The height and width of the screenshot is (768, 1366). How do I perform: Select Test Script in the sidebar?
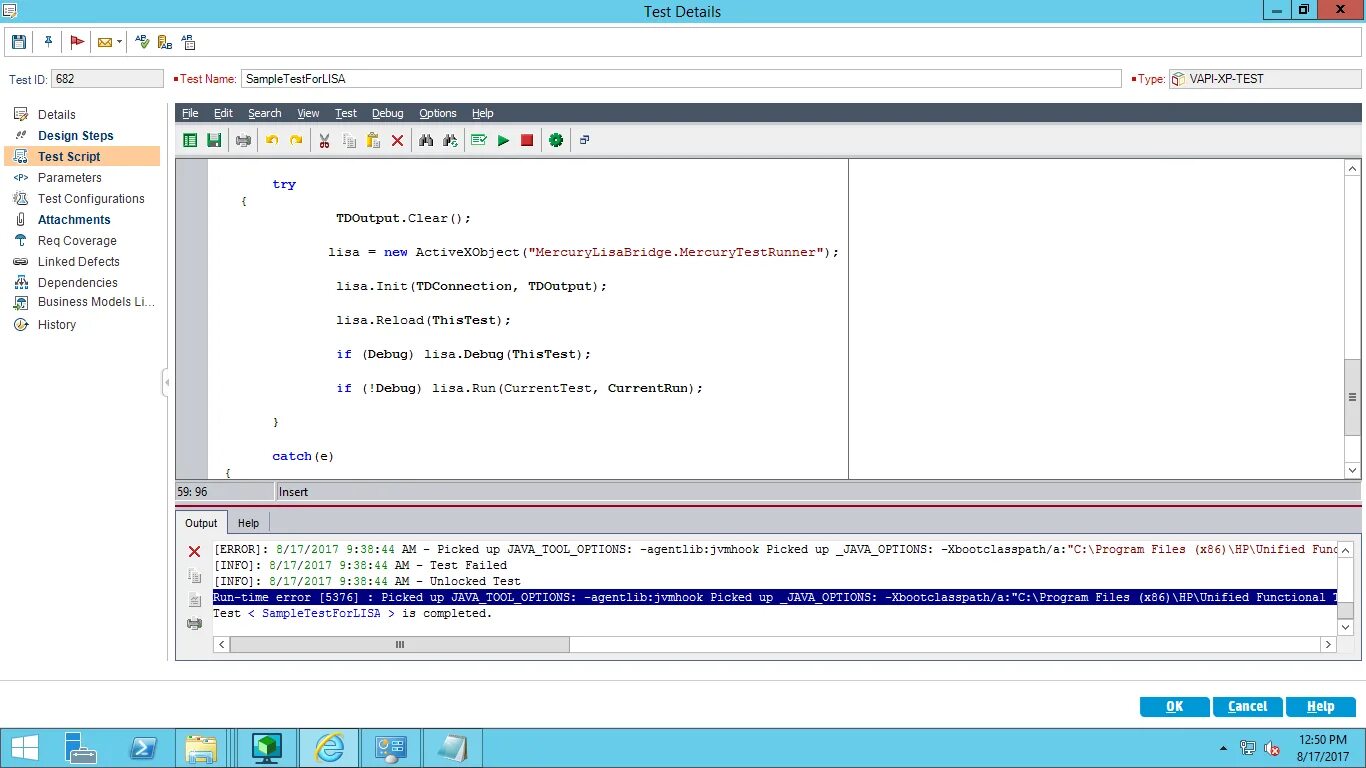[x=82, y=156]
